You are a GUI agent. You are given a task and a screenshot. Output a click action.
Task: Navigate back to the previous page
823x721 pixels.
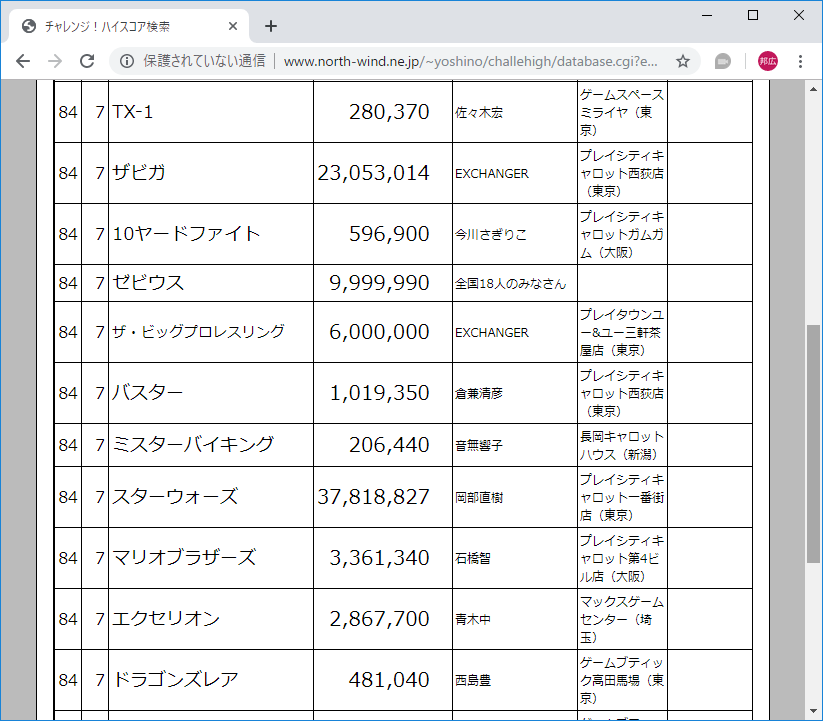click(22, 61)
